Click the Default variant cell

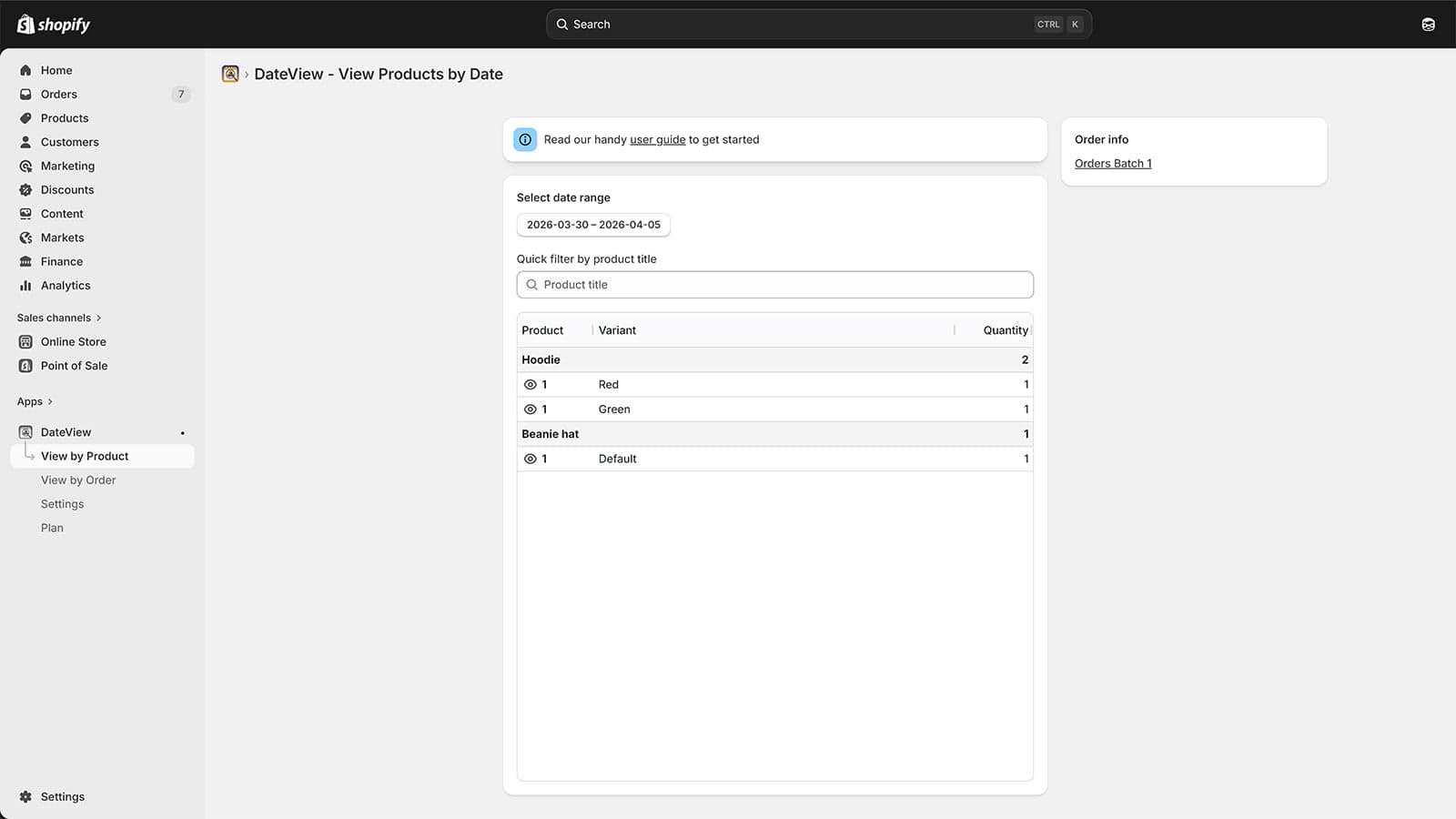pyautogui.click(x=617, y=459)
